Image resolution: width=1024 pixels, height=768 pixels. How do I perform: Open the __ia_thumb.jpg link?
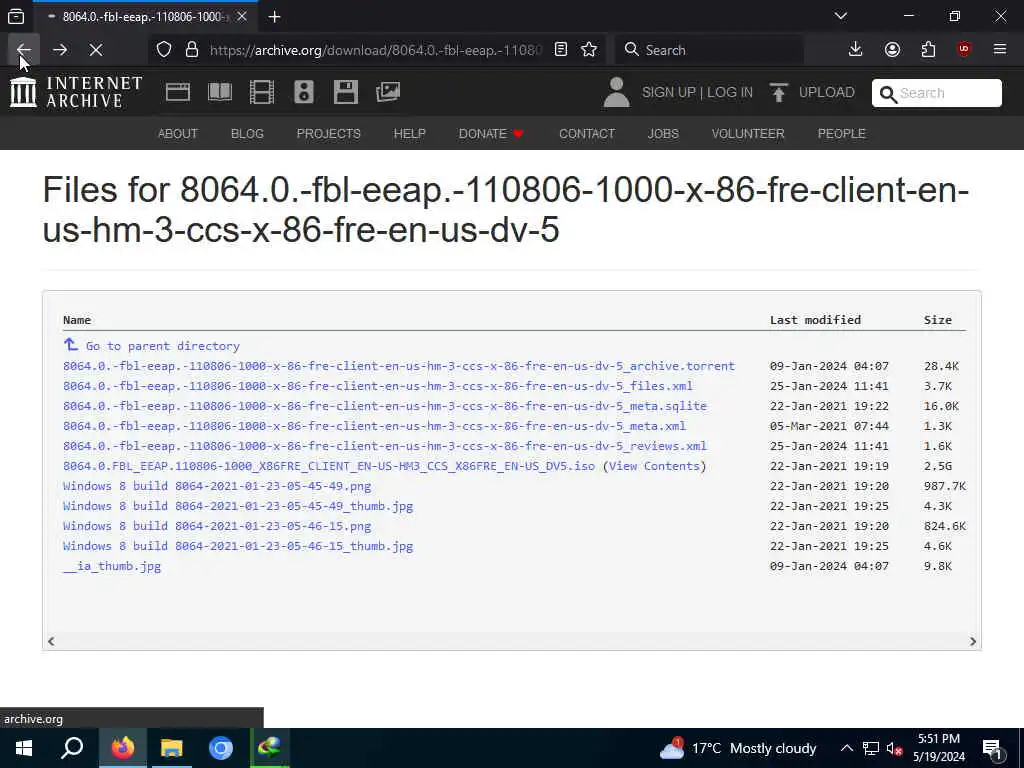[x=112, y=566]
